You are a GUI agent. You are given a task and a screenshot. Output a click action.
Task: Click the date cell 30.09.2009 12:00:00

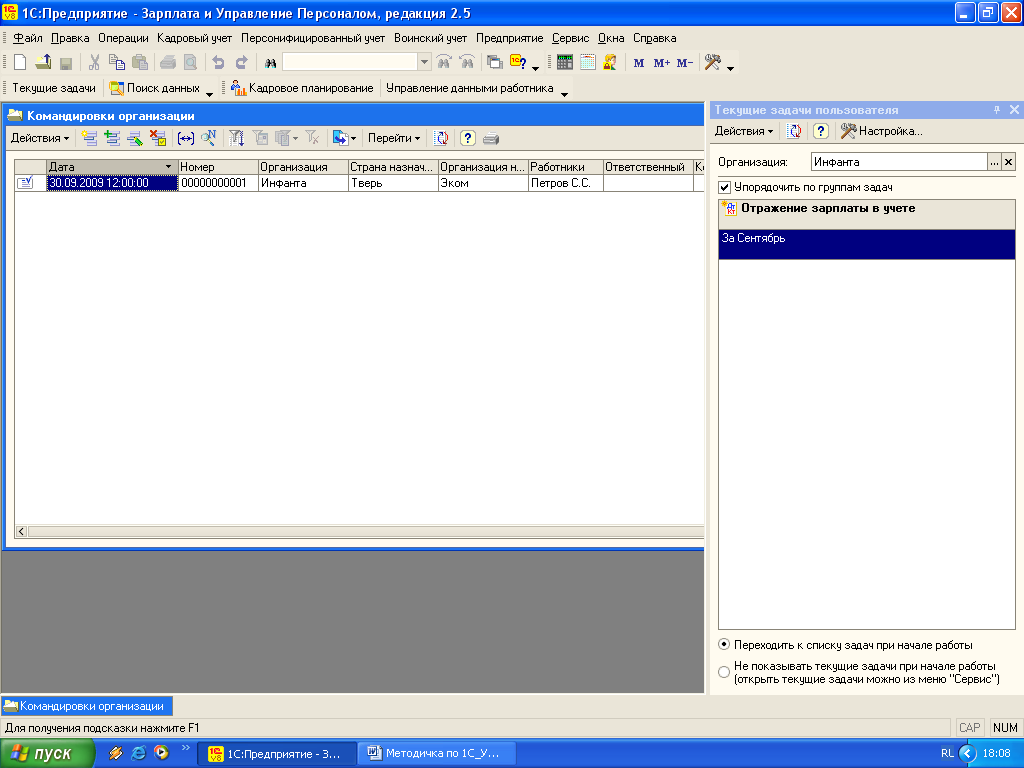(x=112, y=183)
